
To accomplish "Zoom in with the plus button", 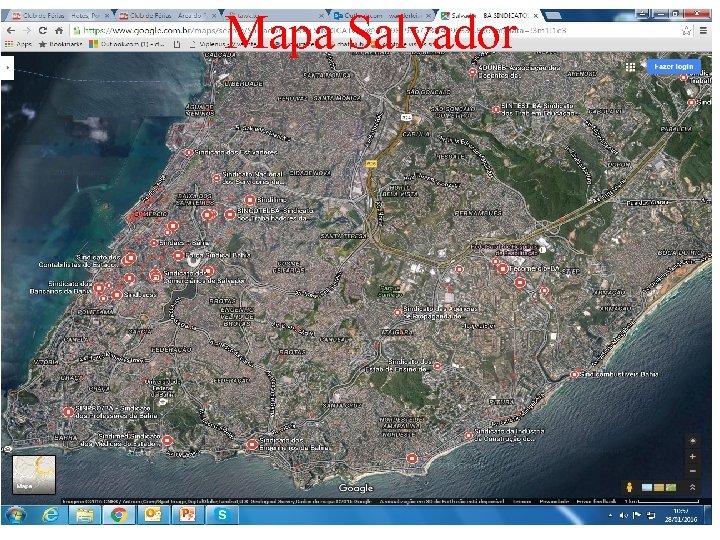I will point(692,456).
